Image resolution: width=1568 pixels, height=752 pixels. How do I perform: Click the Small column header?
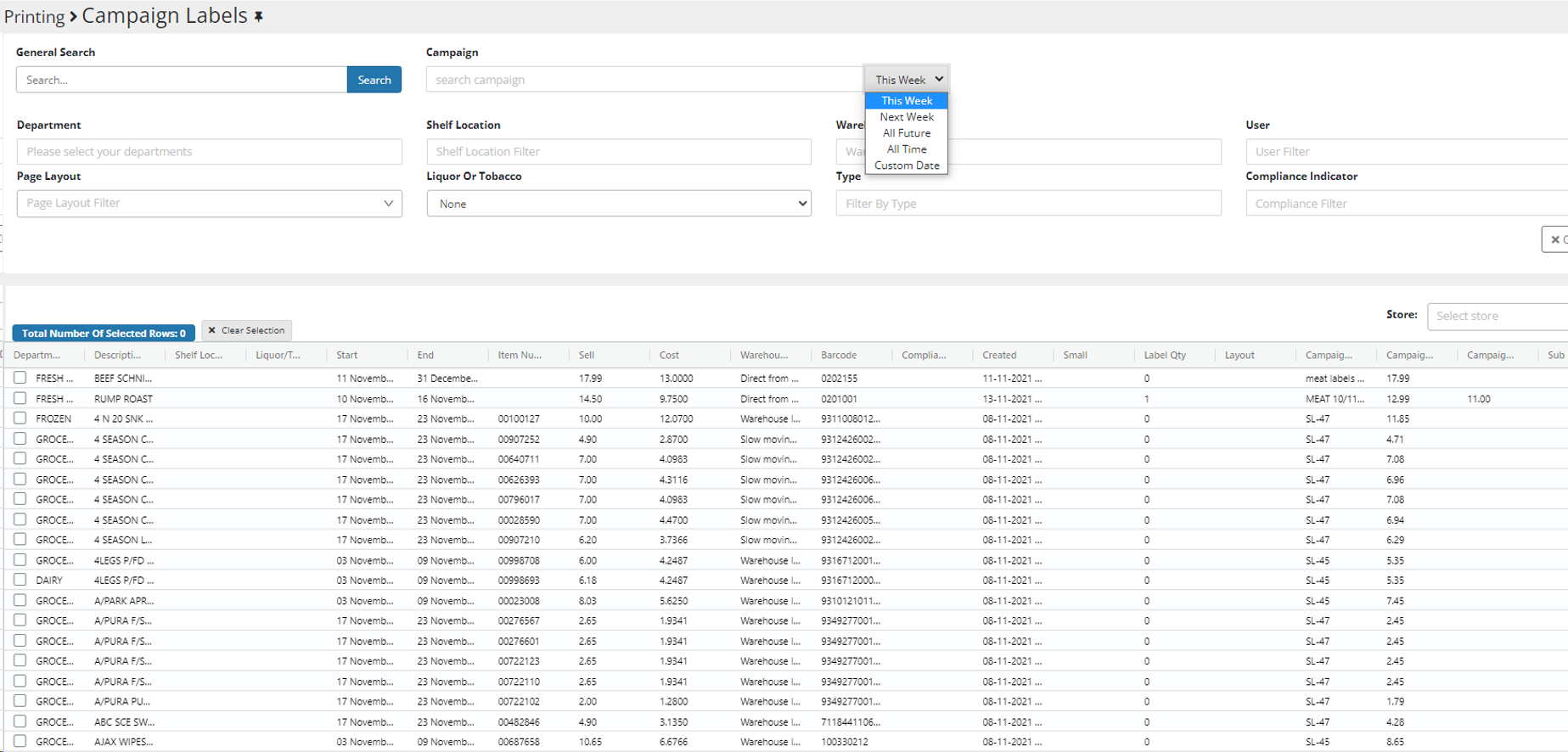[x=1076, y=355]
